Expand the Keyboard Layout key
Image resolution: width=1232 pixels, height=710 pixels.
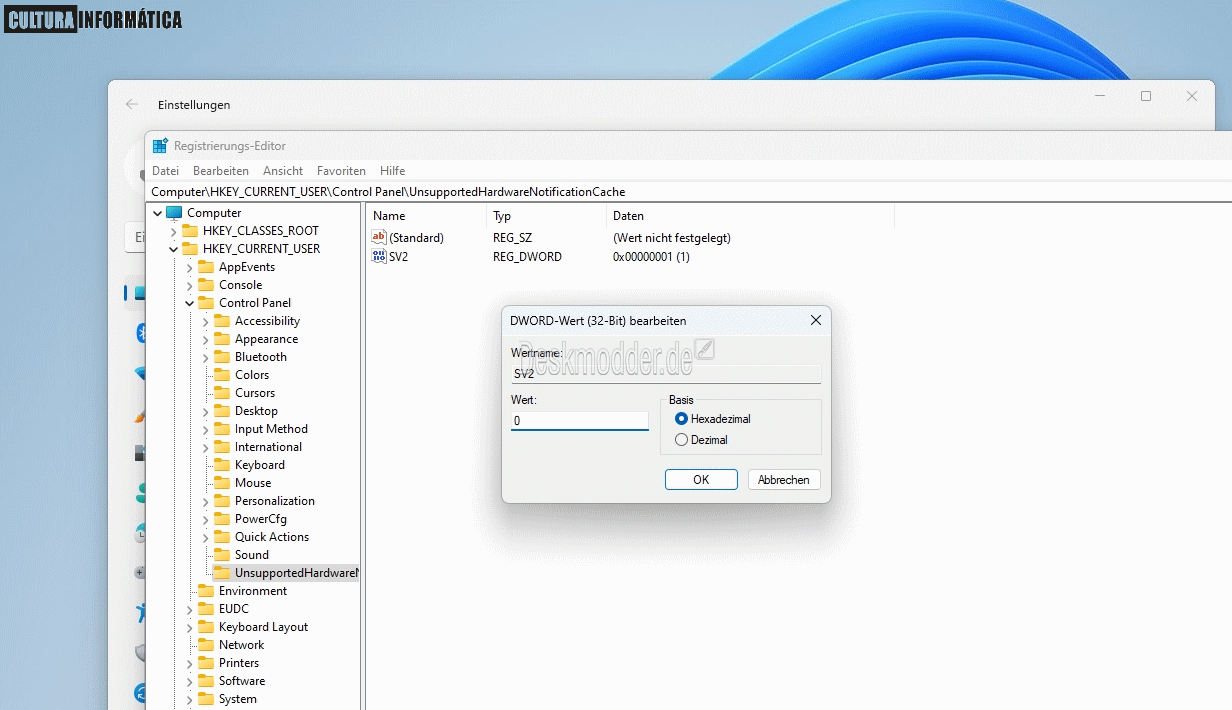point(189,627)
